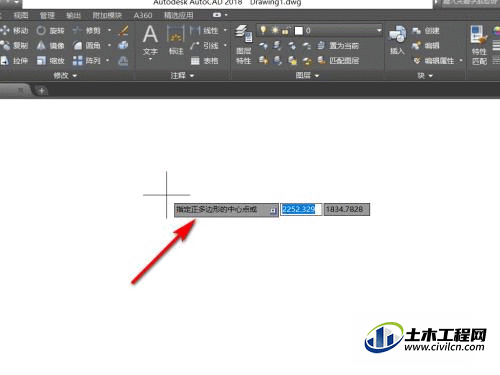Toggle layer 0 on/off light bulb
Image resolution: width=500 pixels, height=375 pixels.
pyautogui.click(x=263, y=30)
